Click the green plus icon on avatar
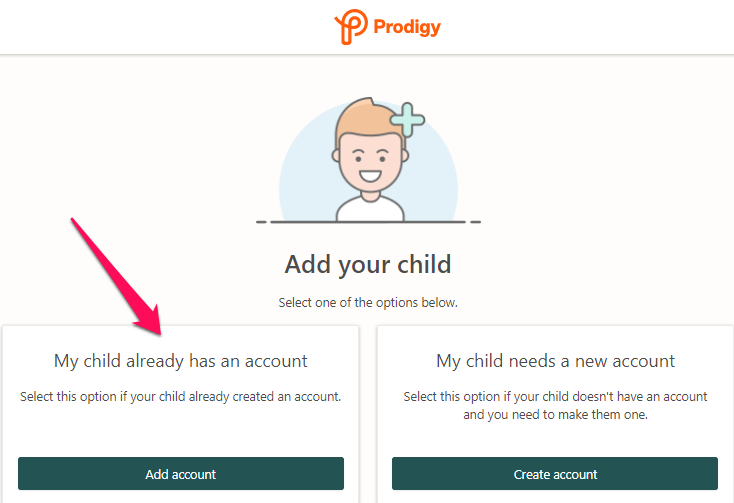This screenshot has height=503, width=734. coord(407,120)
